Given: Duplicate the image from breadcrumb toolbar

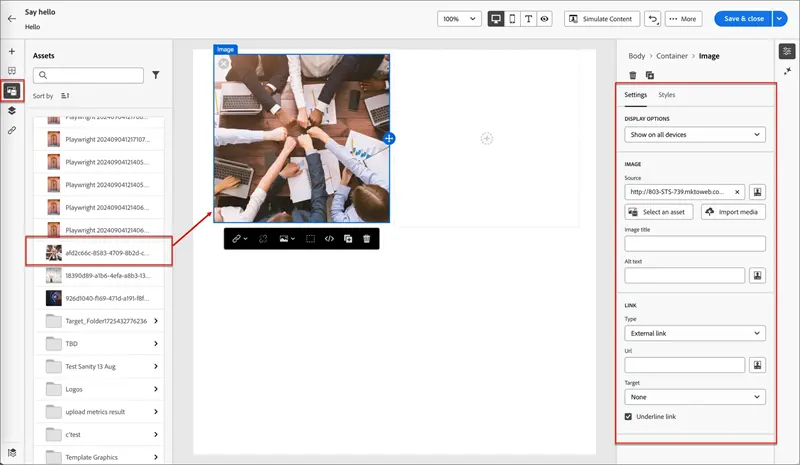Looking at the screenshot, I should 649,75.
